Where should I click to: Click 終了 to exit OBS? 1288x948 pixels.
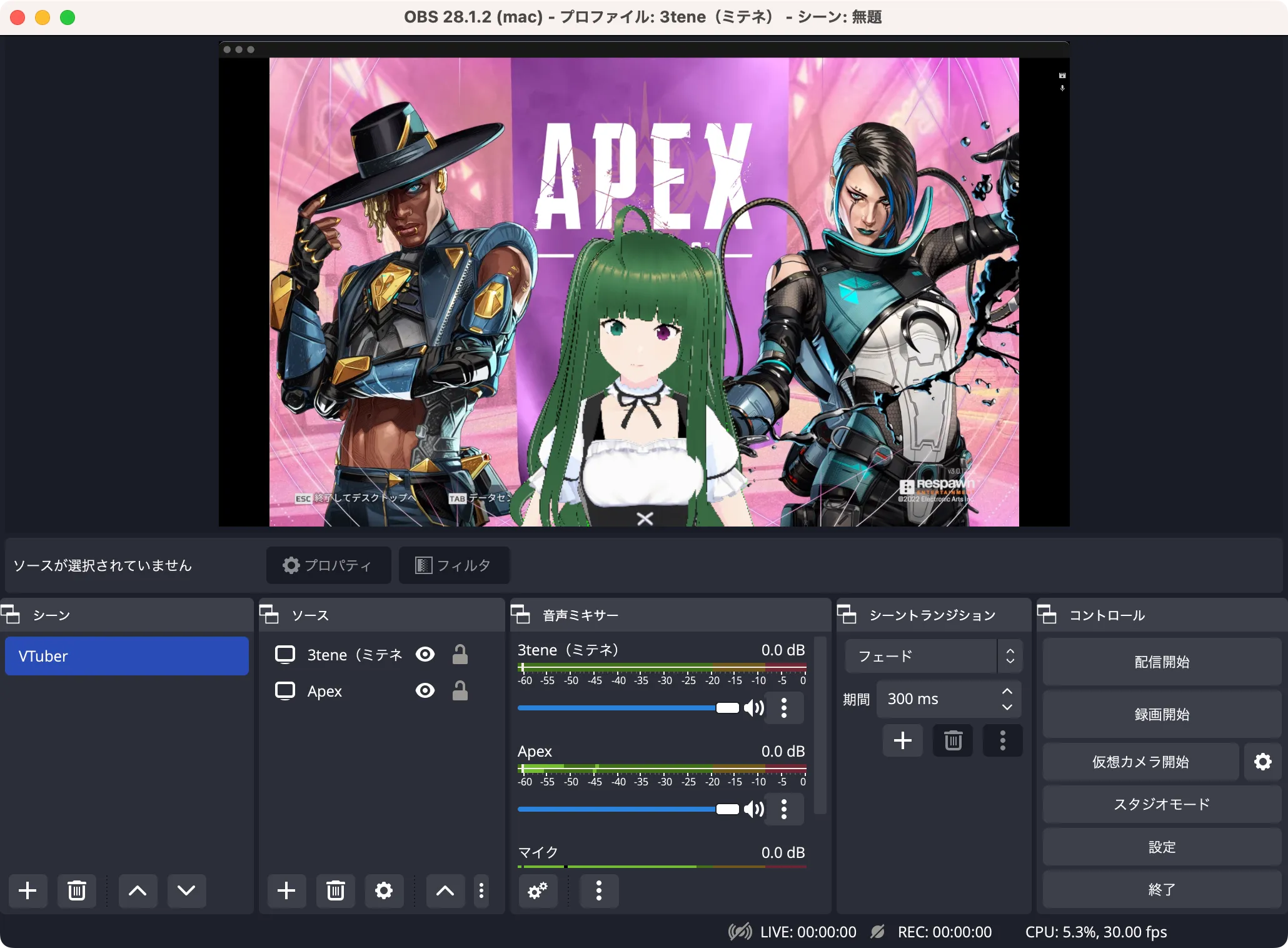(x=1162, y=889)
